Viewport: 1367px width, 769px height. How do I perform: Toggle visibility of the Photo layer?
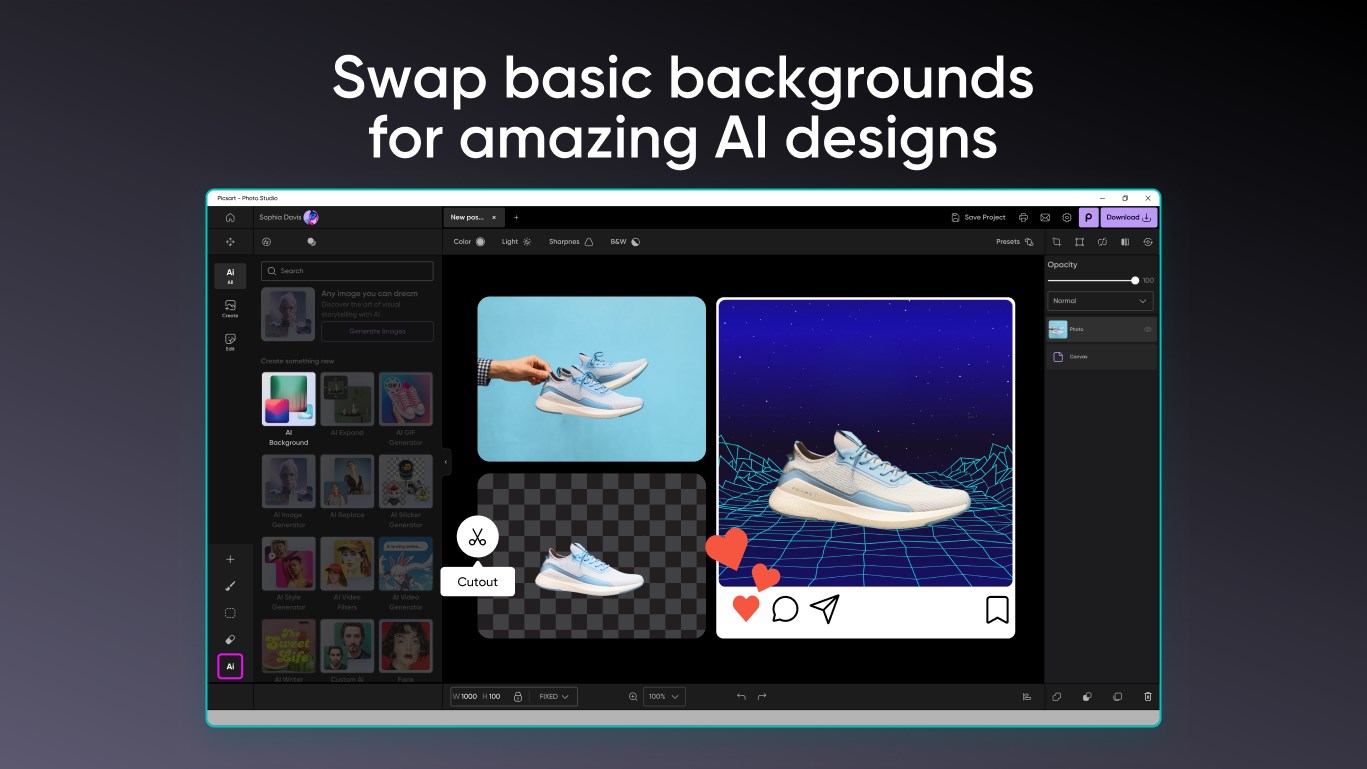point(1146,329)
